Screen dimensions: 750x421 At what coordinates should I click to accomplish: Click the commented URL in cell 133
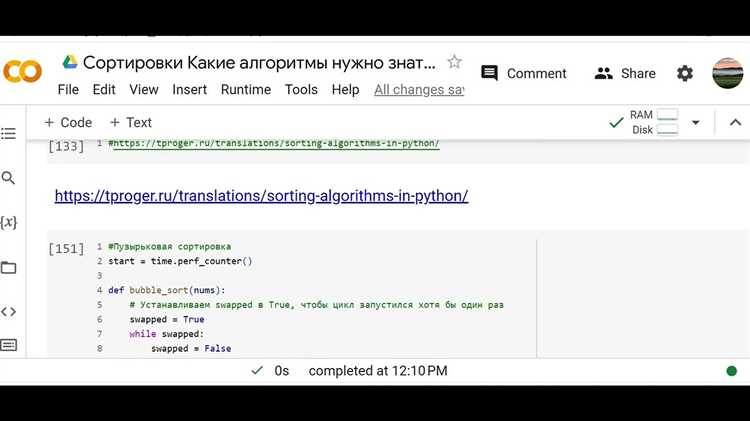[x=274, y=143]
